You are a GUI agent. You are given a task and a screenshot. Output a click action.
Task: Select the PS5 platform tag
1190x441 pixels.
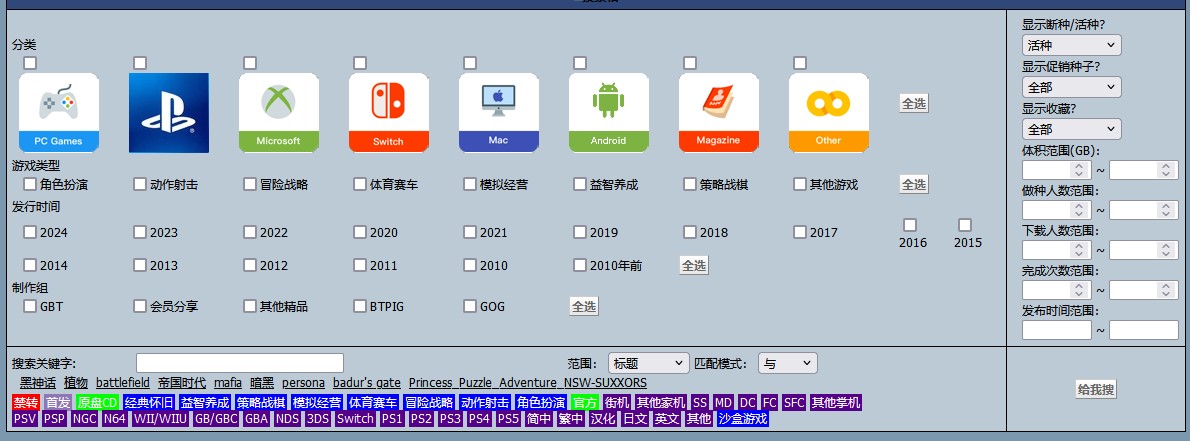tap(508, 418)
